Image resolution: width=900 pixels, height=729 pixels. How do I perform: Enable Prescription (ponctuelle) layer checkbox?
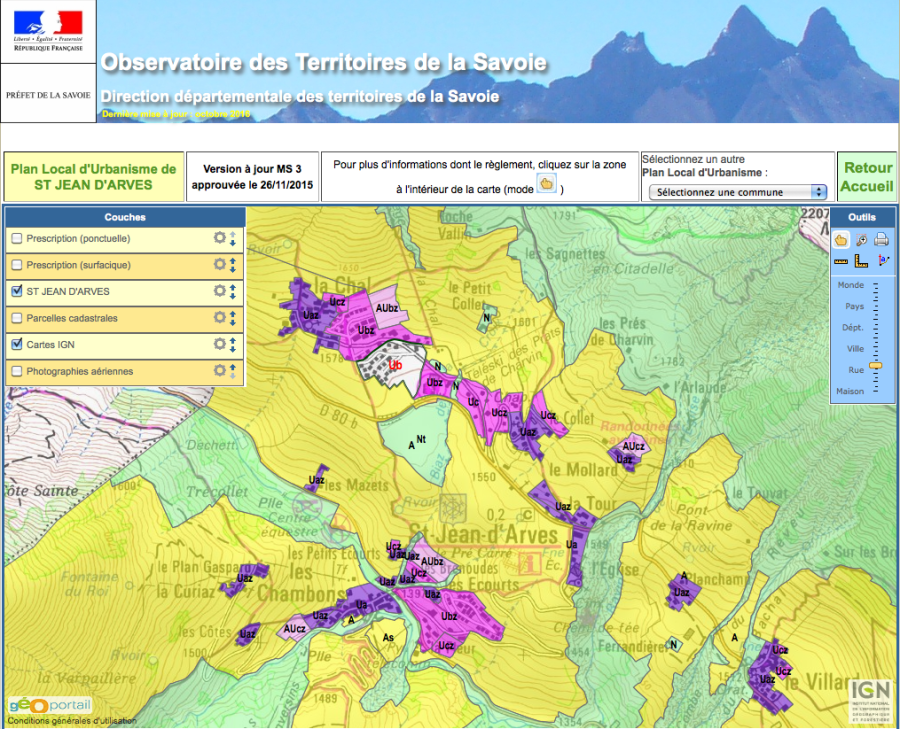(17, 239)
